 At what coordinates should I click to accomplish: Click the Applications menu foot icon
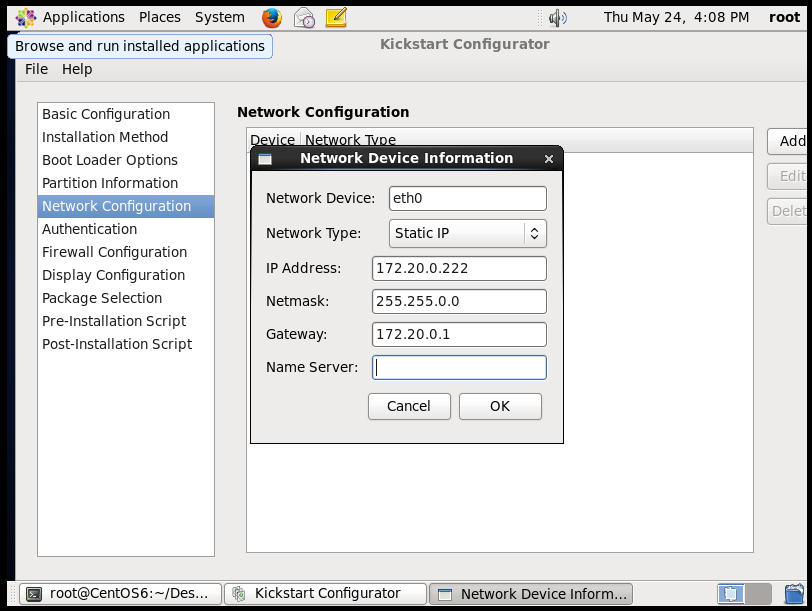click(26, 18)
